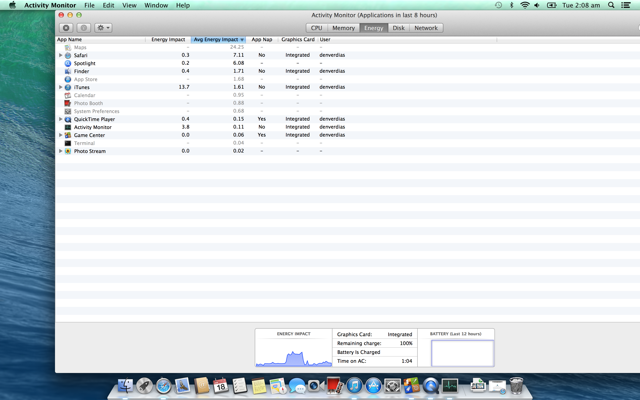640x400 pixels.
Task: Open Spotlight search in the menu bar
Action: [x=611, y=5]
